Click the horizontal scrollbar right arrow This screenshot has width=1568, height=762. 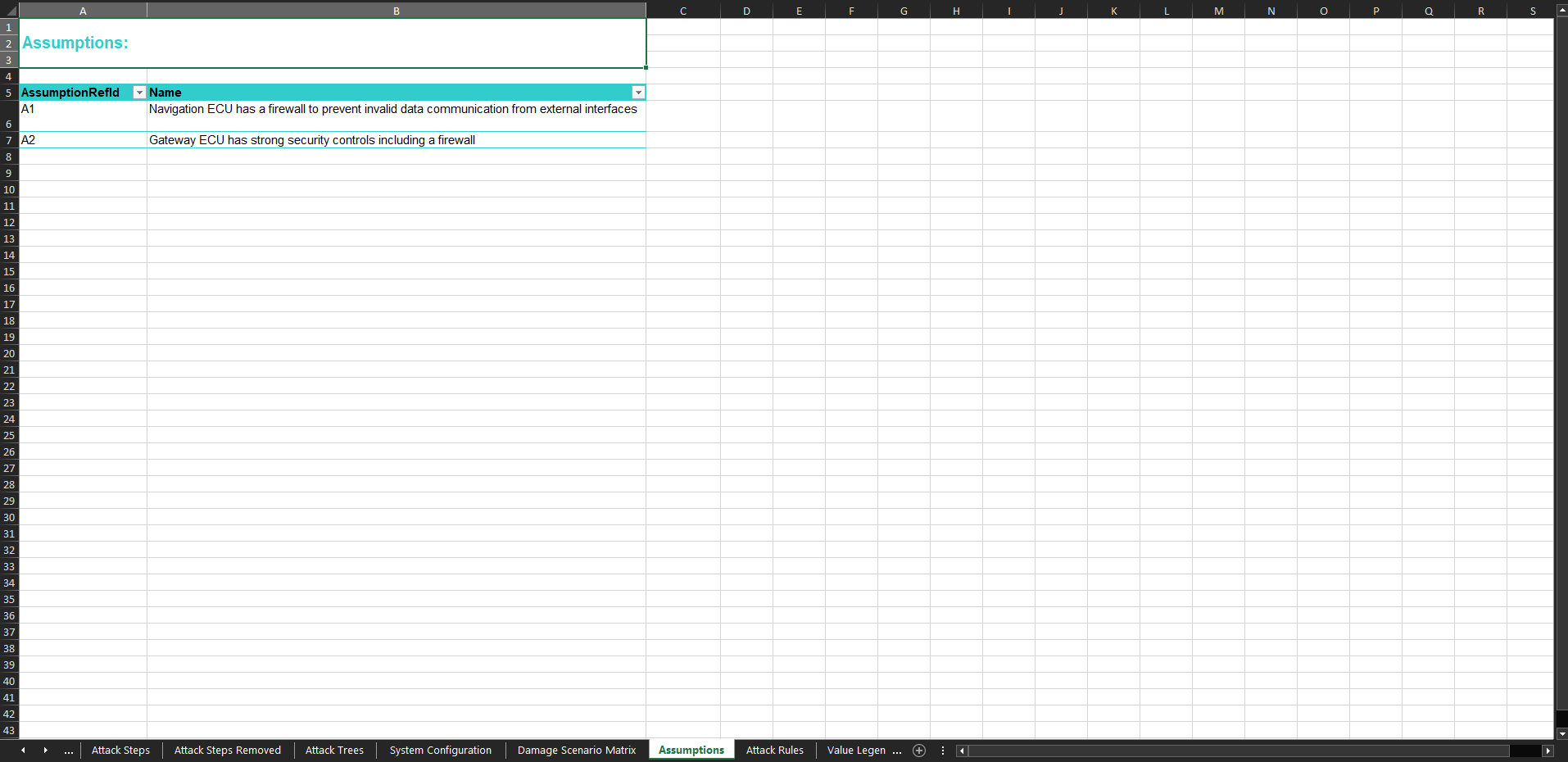coord(1548,751)
